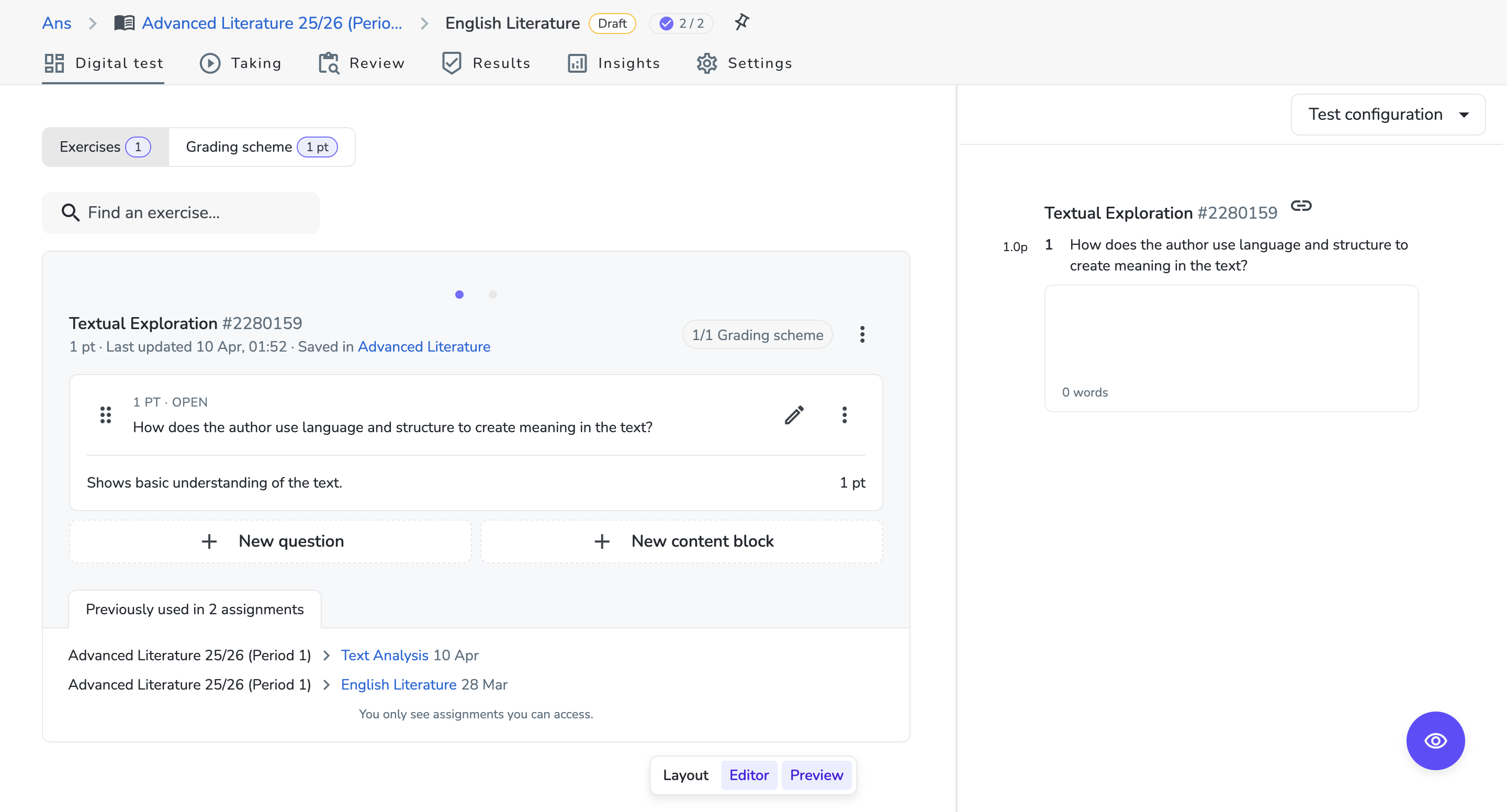Viewport: 1507px width, 812px height.
Task: Switch to the Taking tab
Action: pyautogui.click(x=241, y=63)
